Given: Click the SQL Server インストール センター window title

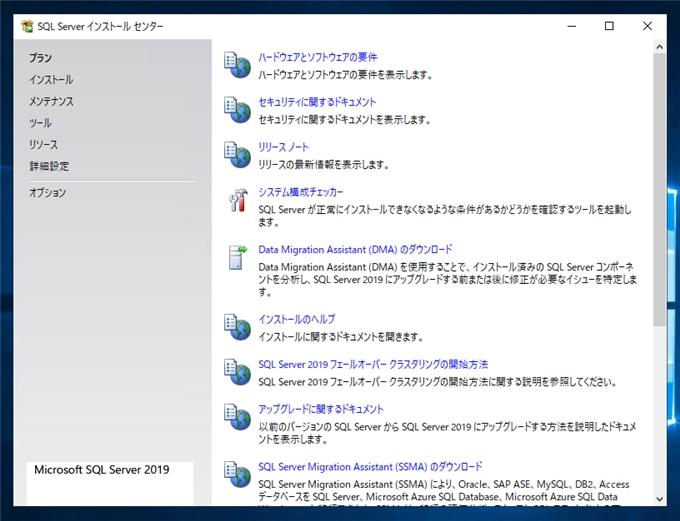Looking at the screenshot, I should tap(100, 26).
